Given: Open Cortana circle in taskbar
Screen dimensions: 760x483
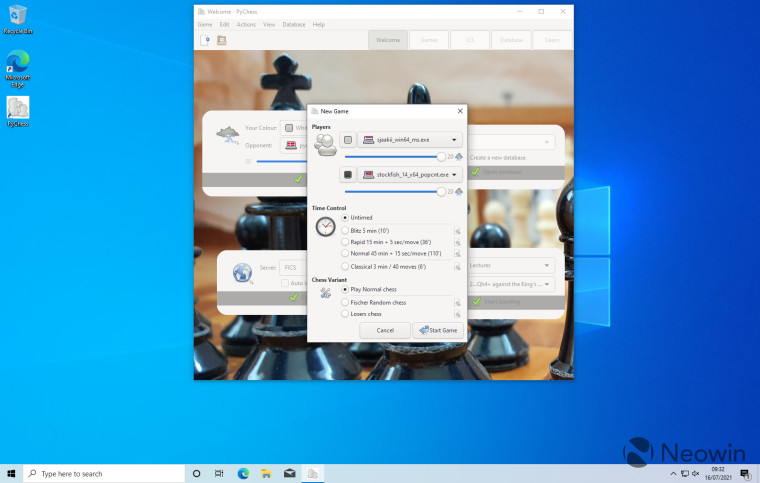Looking at the screenshot, I should click(x=196, y=473).
